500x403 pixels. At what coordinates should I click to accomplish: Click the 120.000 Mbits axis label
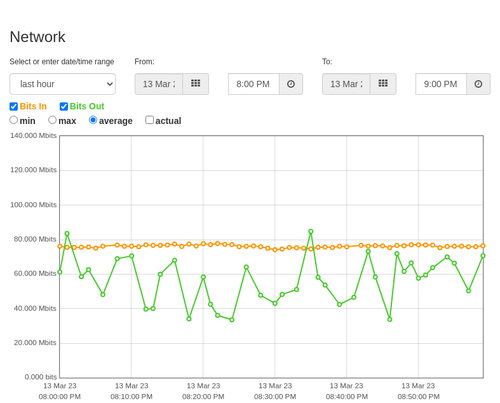click(x=33, y=170)
